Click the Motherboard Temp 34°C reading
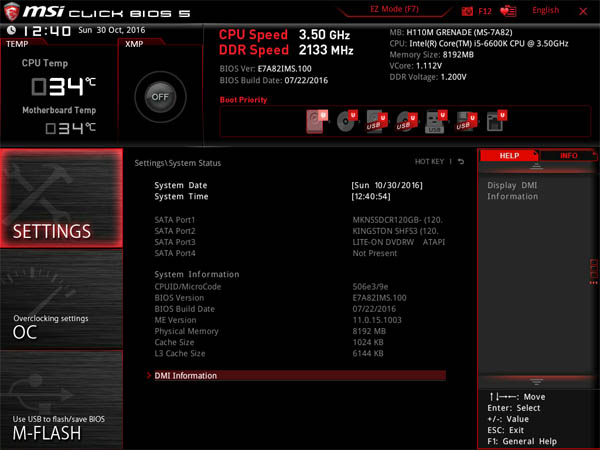Viewport: 600px width, 450px height. click(70, 128)
